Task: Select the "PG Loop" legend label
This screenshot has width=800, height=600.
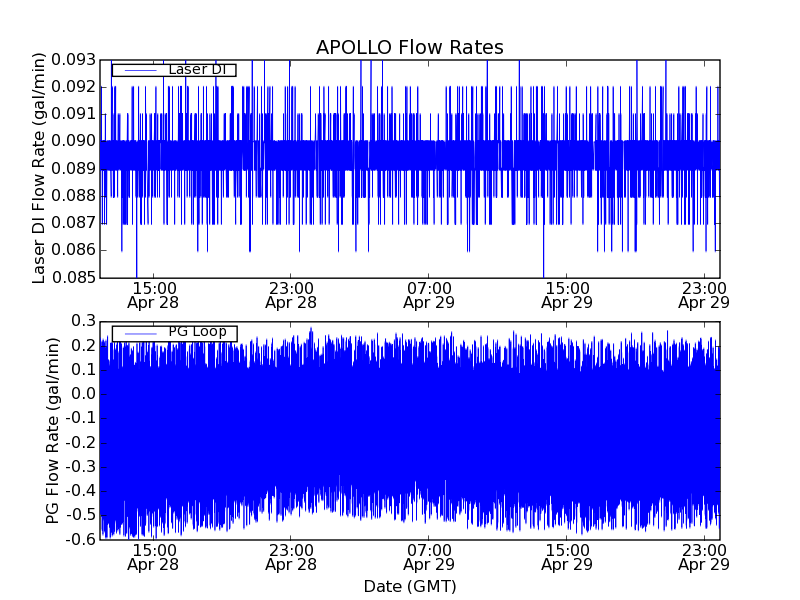Action: (x=196, y=332)
